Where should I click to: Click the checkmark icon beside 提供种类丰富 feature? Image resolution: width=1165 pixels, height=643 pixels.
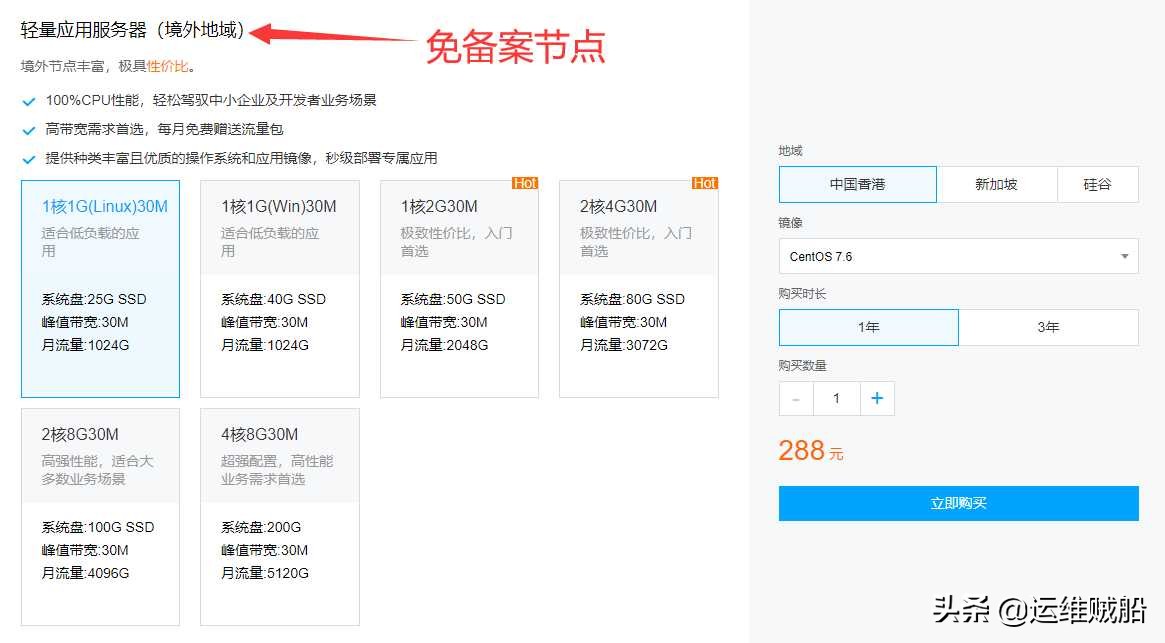[27, 157]
